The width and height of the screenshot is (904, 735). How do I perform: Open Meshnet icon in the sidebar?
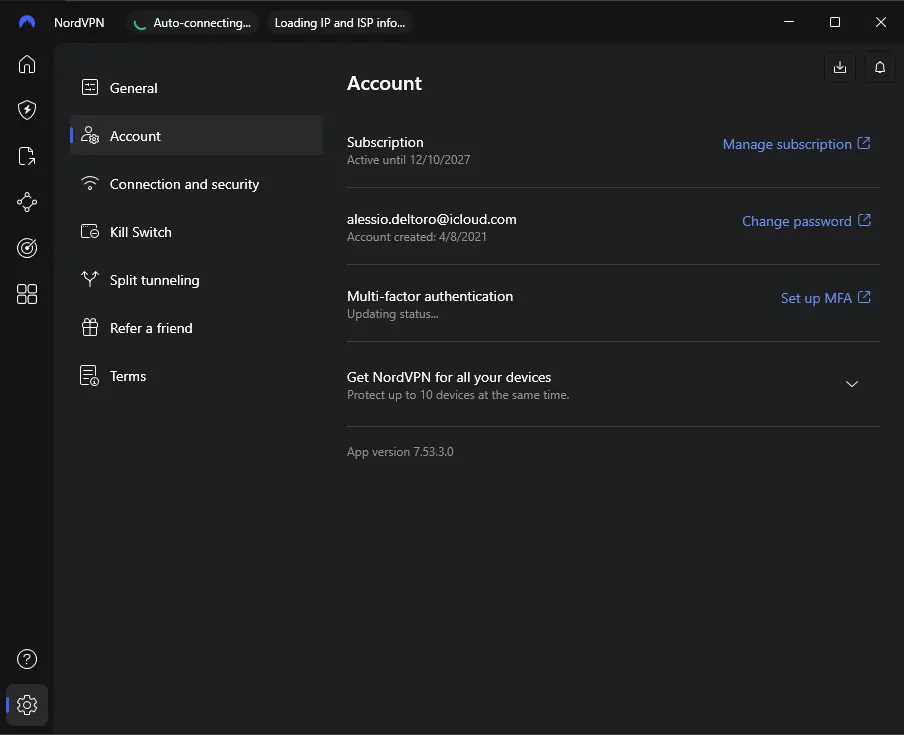point(27,202)
